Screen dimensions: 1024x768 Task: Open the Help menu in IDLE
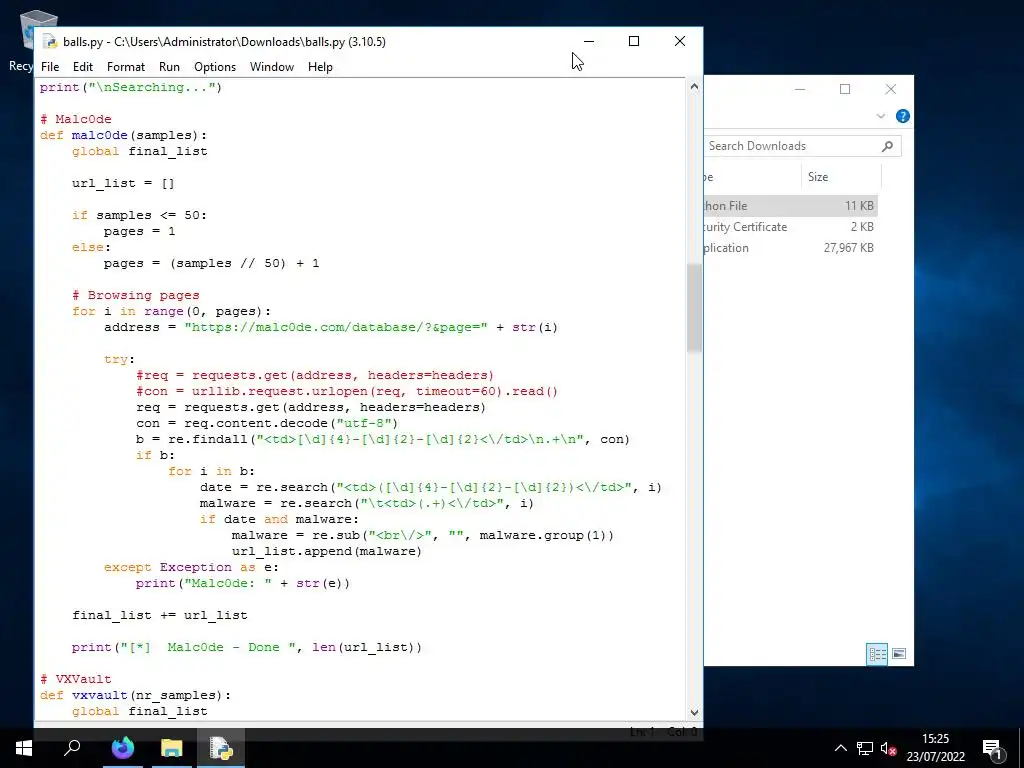[x=320, y=67]
